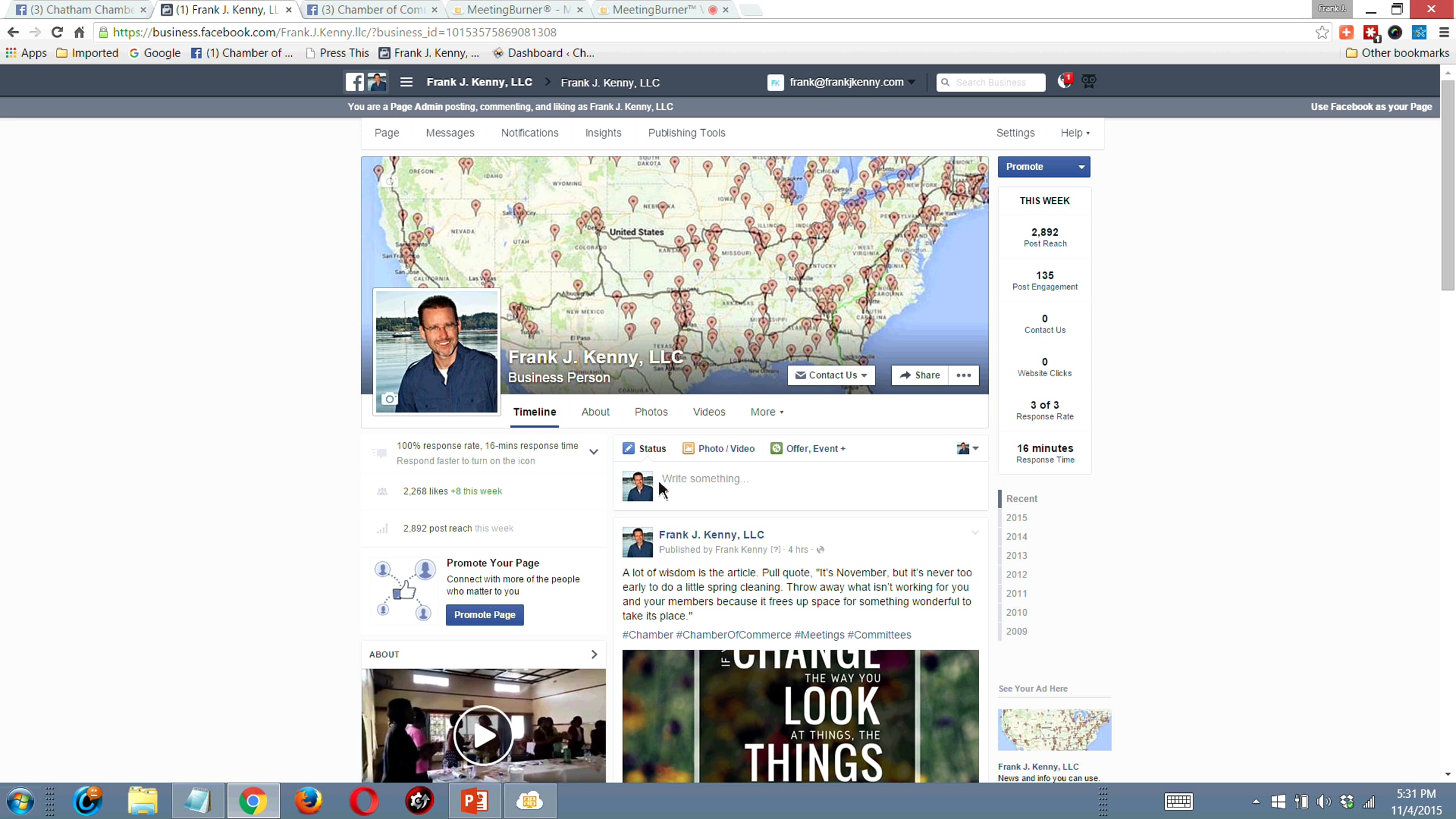Open the Contact Us dropdown
Screen dimensions: 1456x819
coord(831,376)
